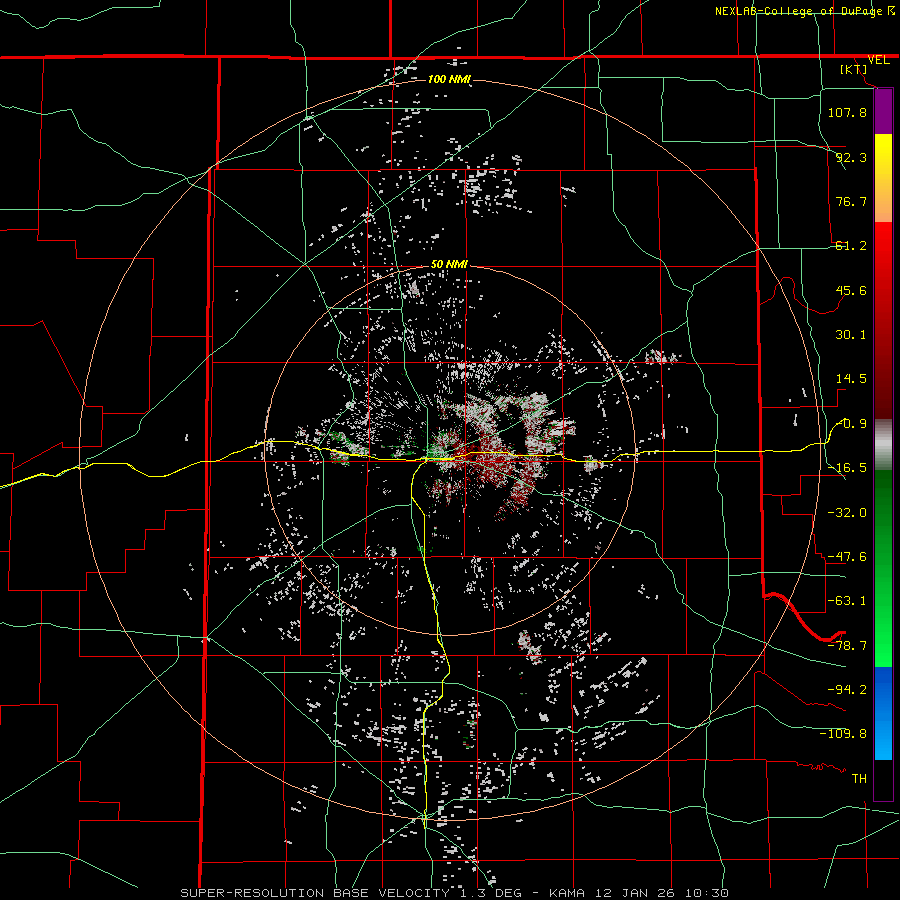Click the -109.8 legend value
The height and width of the screenshot is (900, 900).
click(x=843, y=734)
